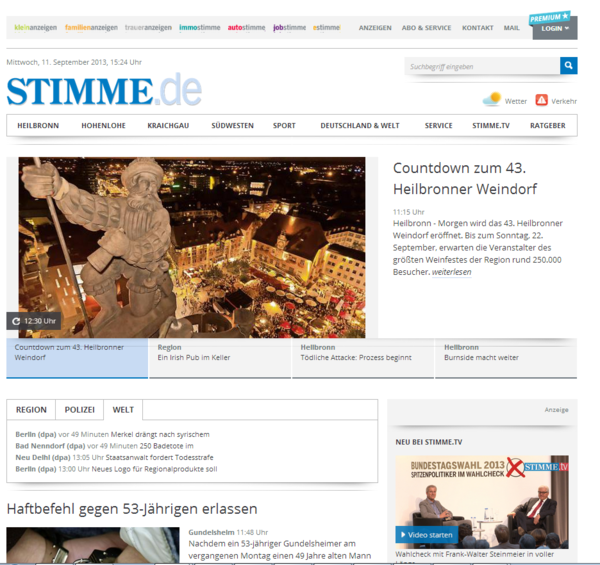Image resolution: width=600 pixels, height=565 pixels.
Task: Switch to the REGION tab
Action: pyautogui.click(x=31, y=410)
